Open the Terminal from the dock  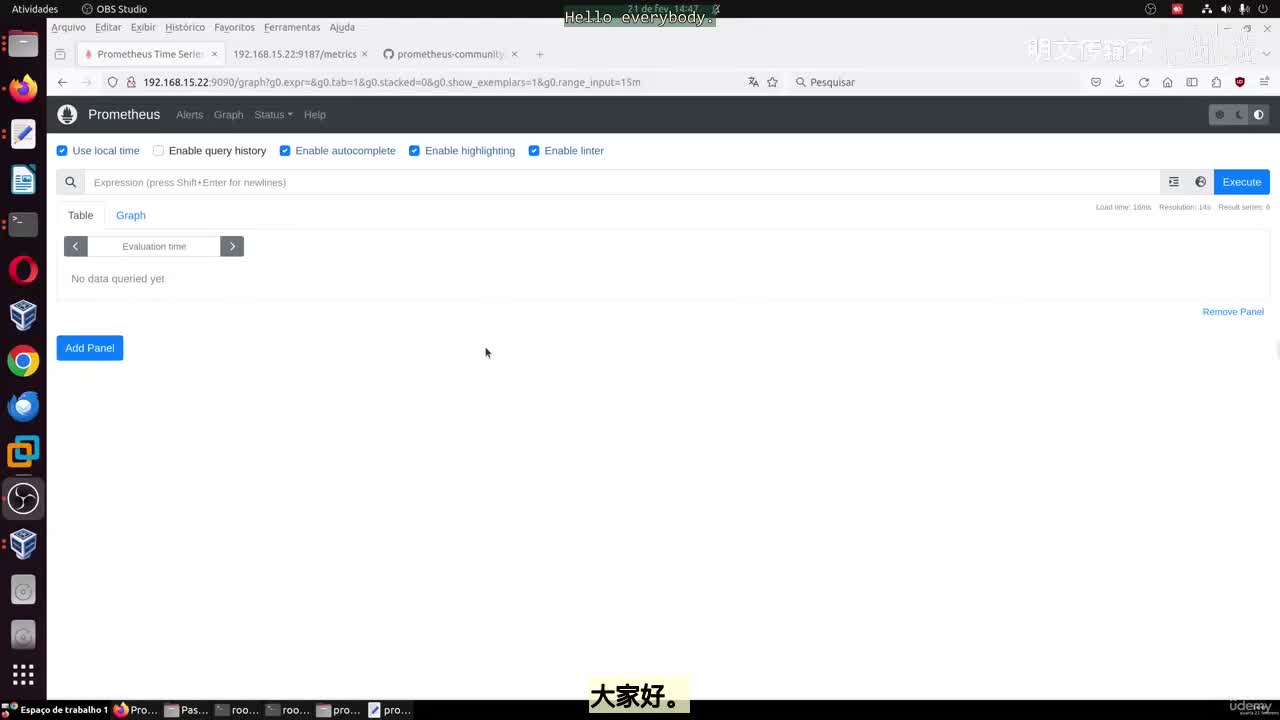pos(23,224)
